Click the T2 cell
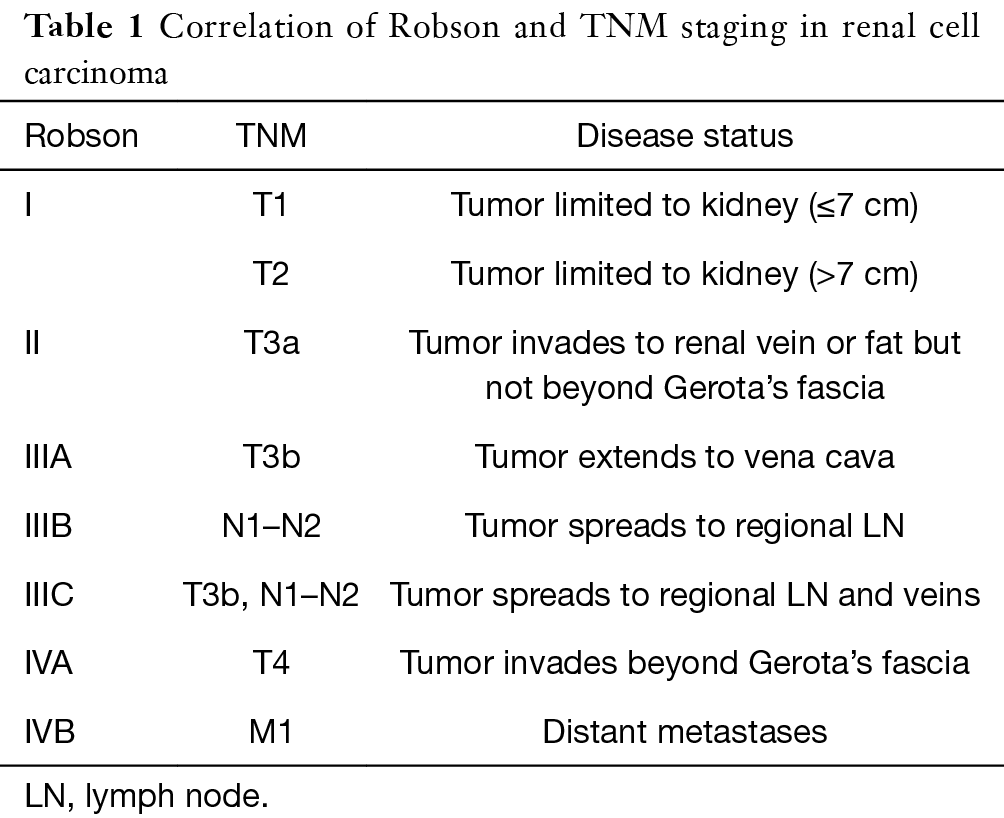Image resolution: width=1004 pixels, height=818 pixels. click(x=270, y=273)
